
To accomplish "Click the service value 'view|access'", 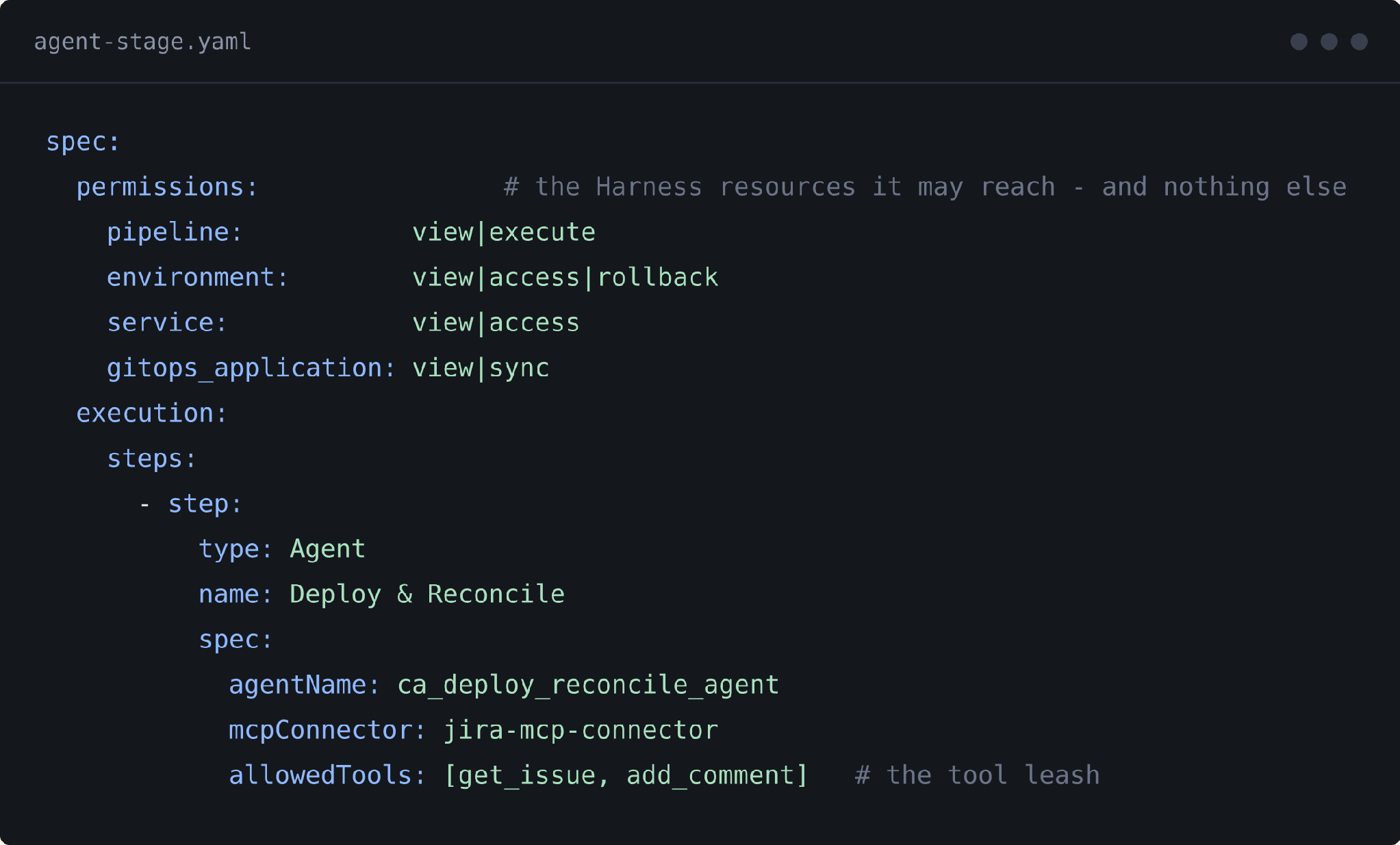I will point(496,322).
